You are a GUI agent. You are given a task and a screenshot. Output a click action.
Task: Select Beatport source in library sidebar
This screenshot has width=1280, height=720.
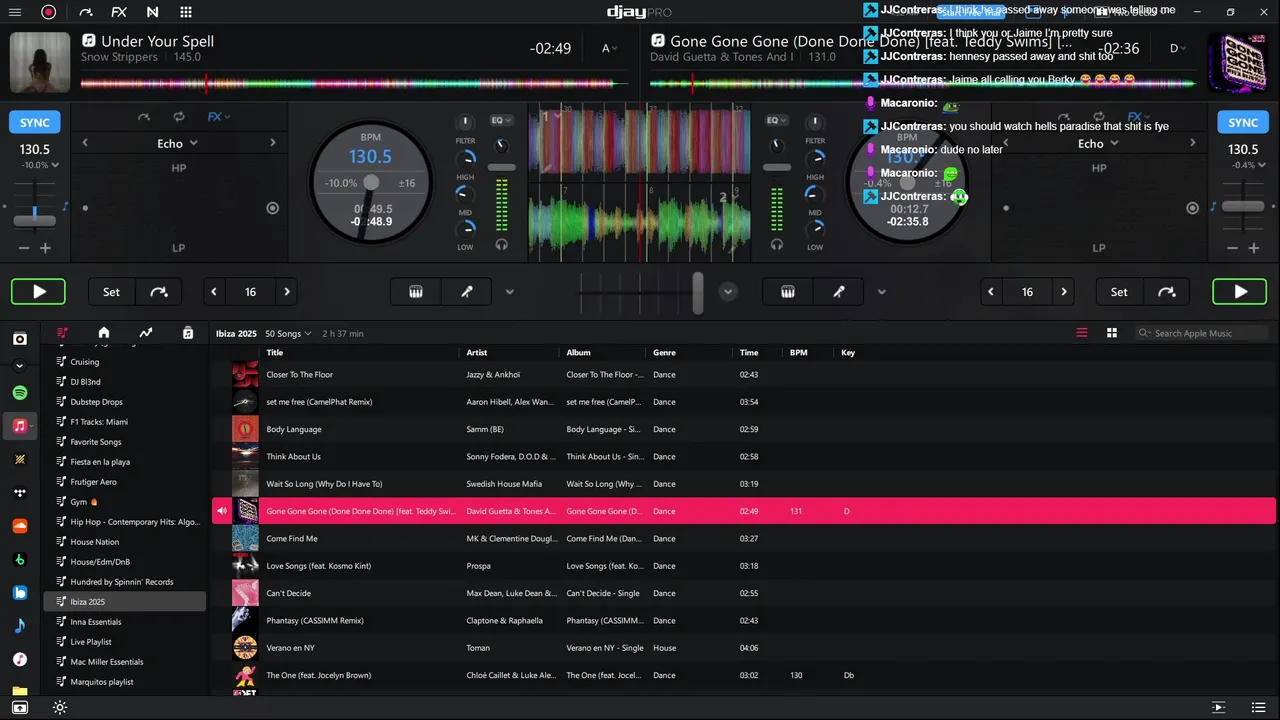[20, 560]
